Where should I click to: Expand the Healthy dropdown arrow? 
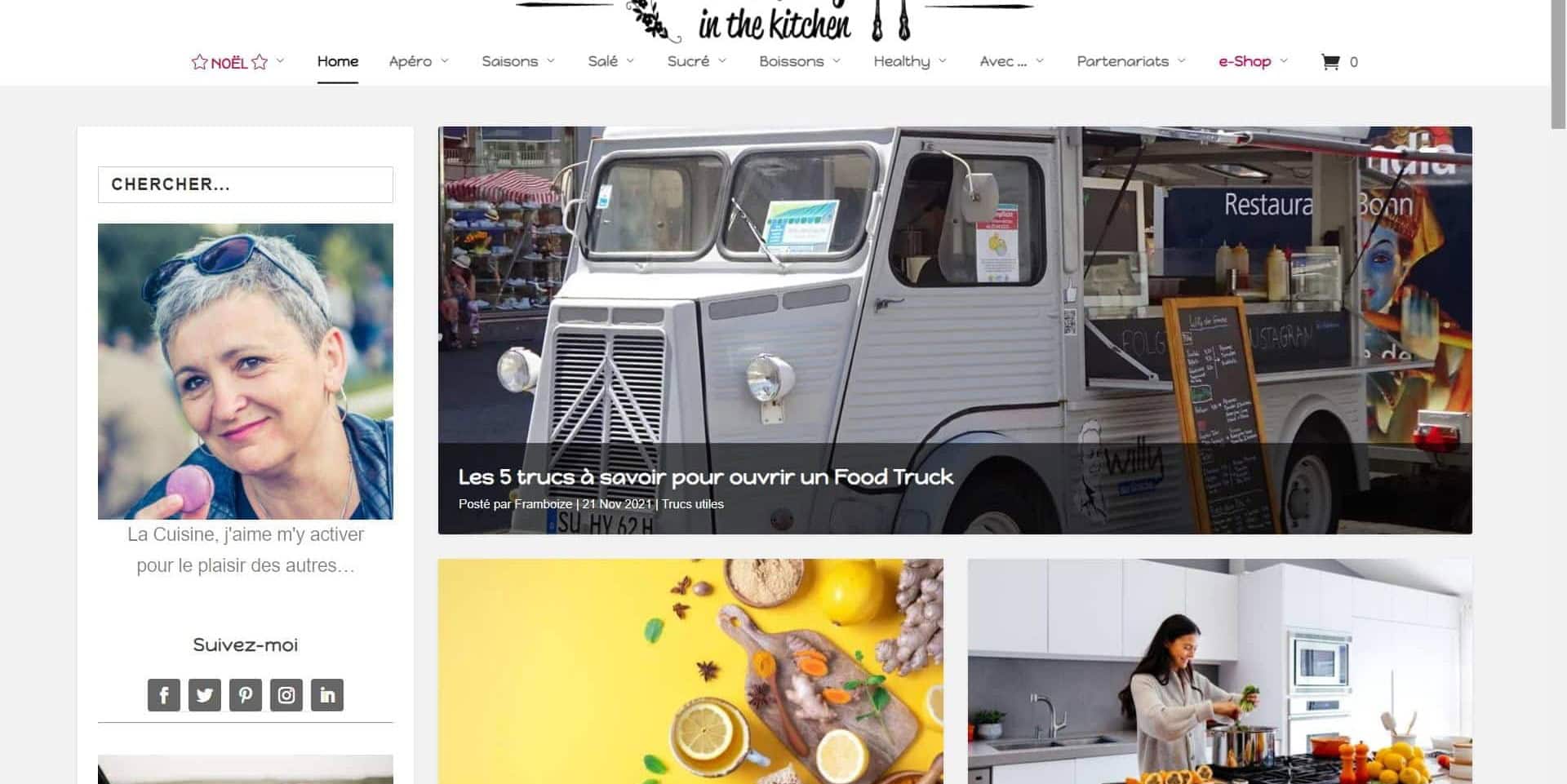(943, 61)
